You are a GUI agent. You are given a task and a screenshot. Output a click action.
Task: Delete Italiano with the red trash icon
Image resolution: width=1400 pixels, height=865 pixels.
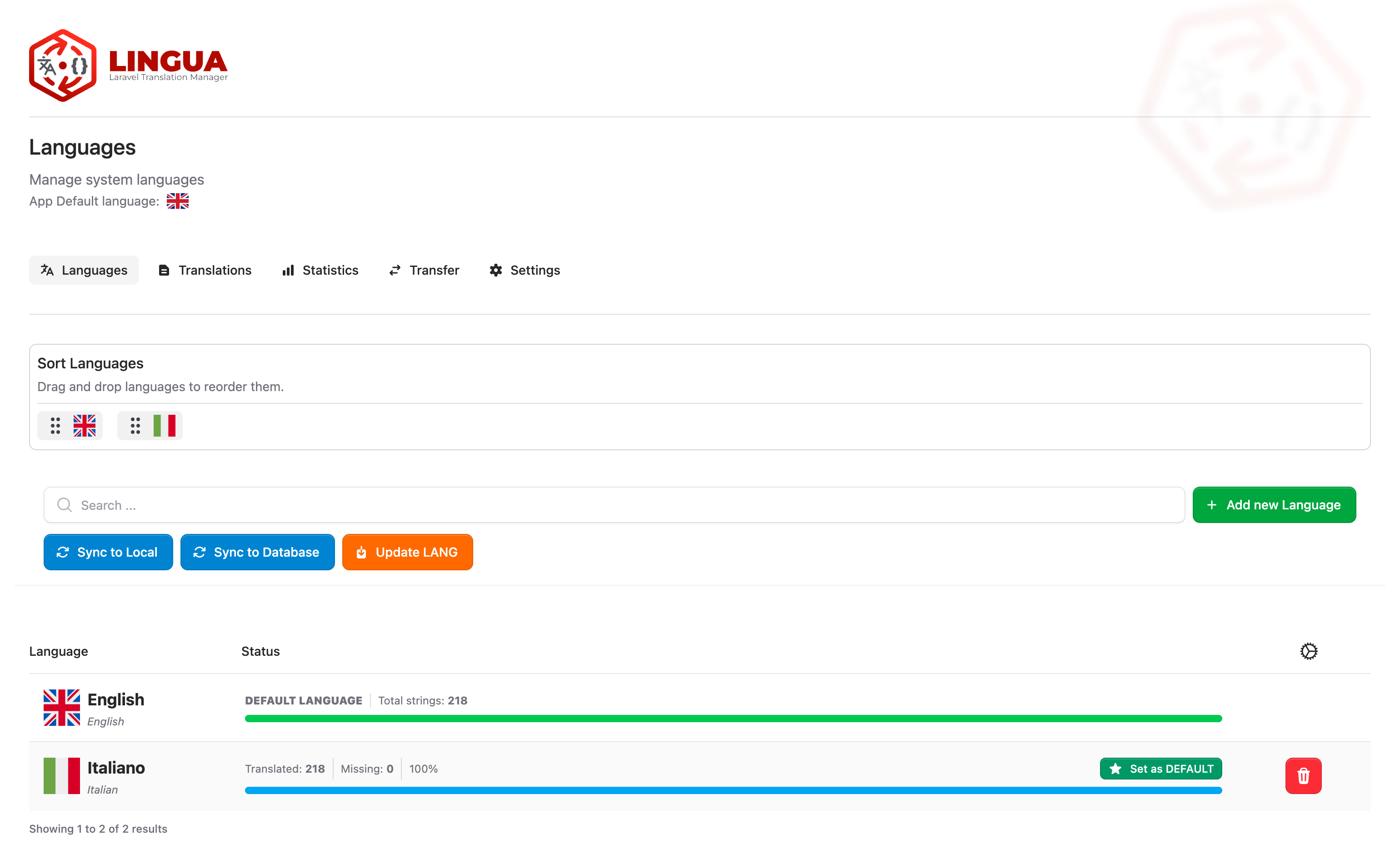pos(1303,776)
